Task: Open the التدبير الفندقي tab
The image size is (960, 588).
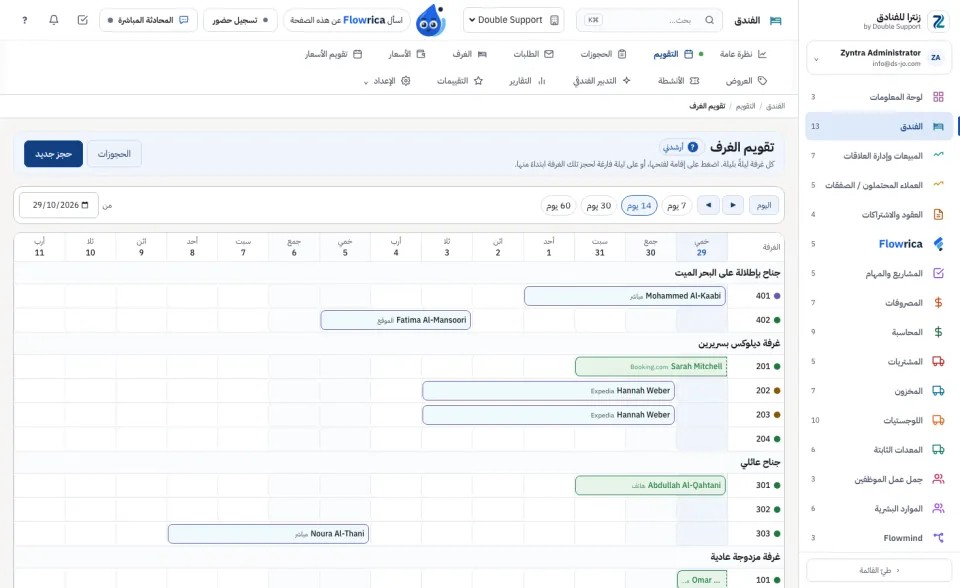Action: click(601, 81)
